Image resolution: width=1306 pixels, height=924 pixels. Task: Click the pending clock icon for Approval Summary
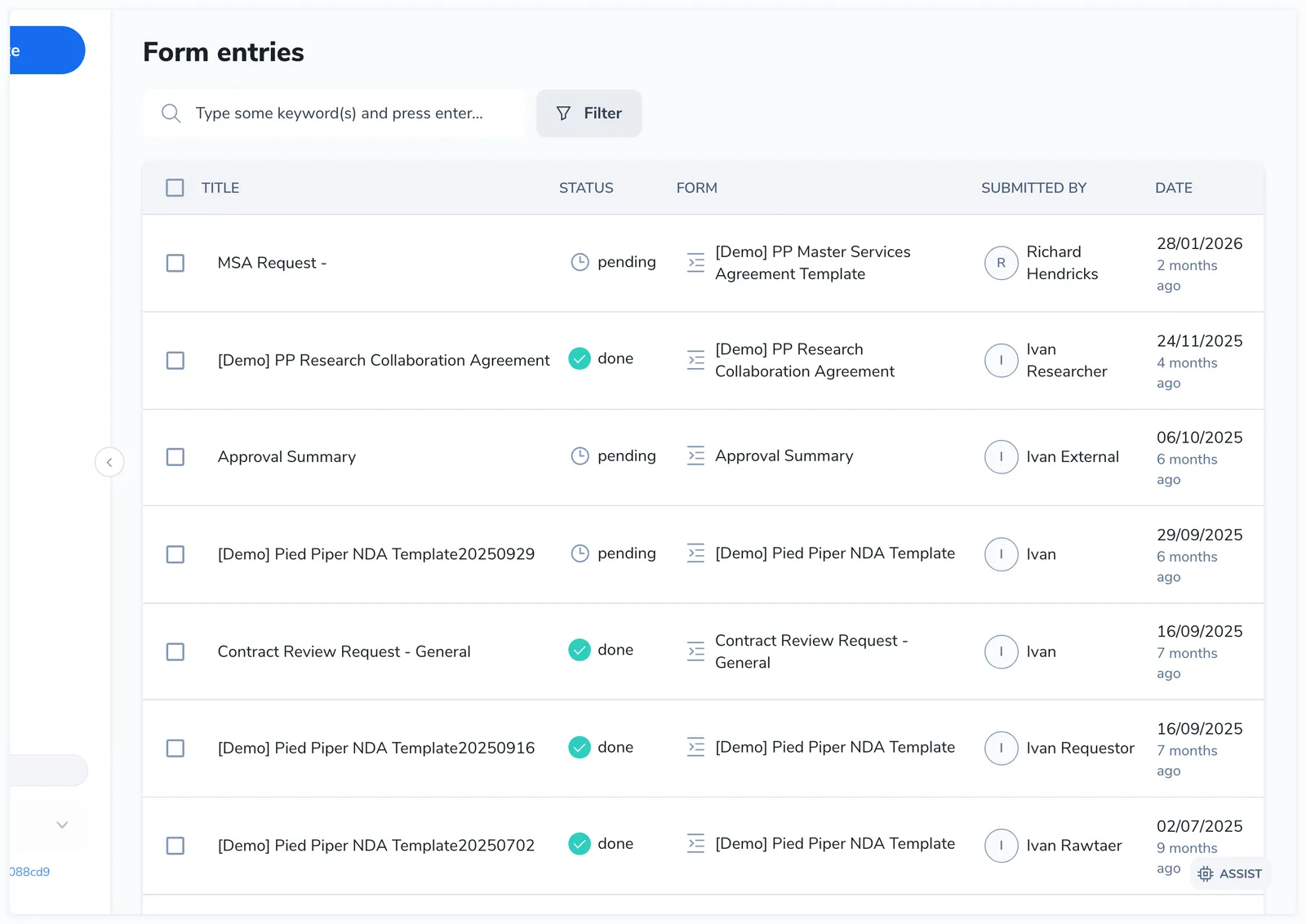point(580,456)
